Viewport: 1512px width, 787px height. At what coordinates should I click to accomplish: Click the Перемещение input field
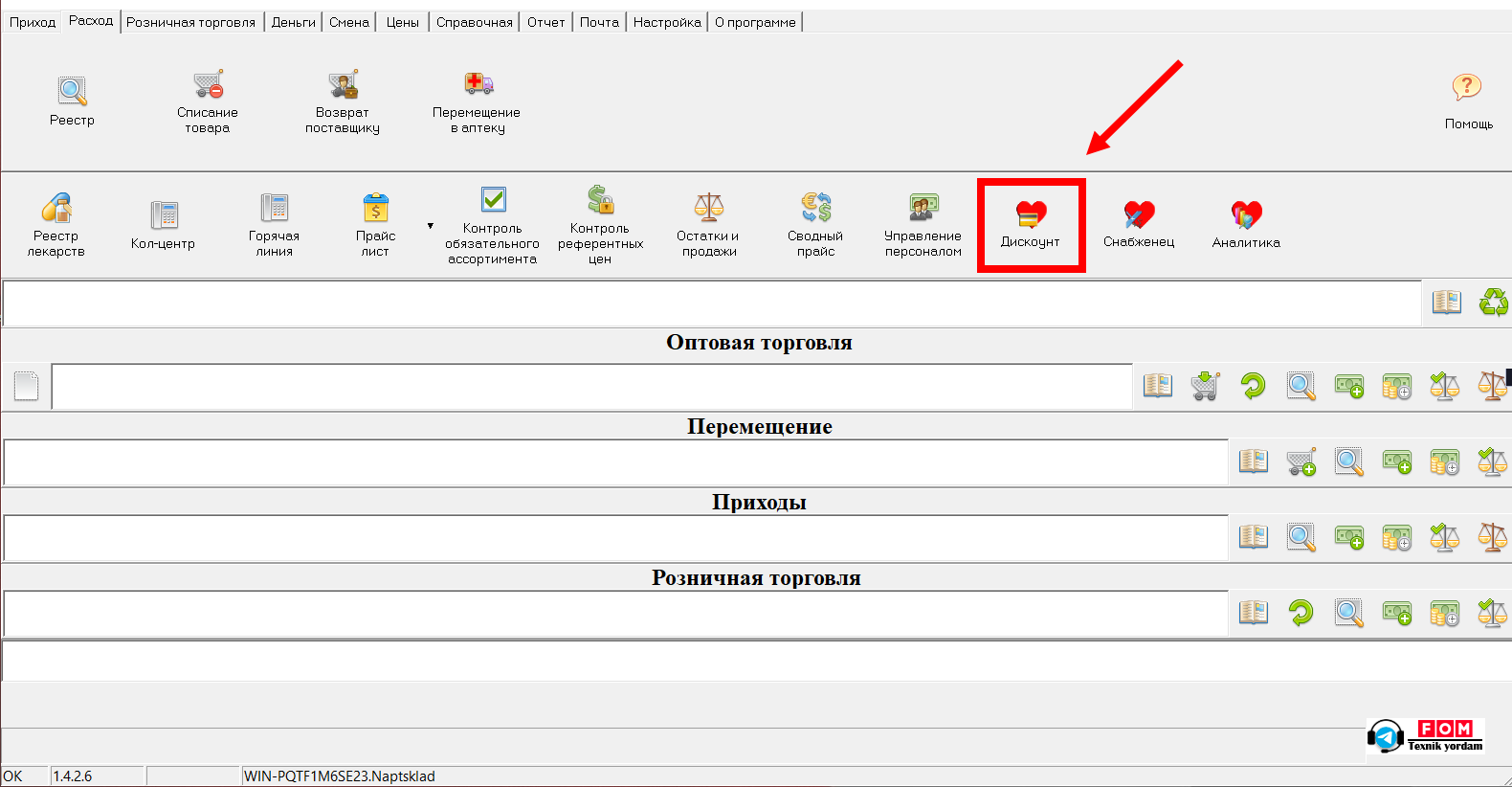(616, 462)
